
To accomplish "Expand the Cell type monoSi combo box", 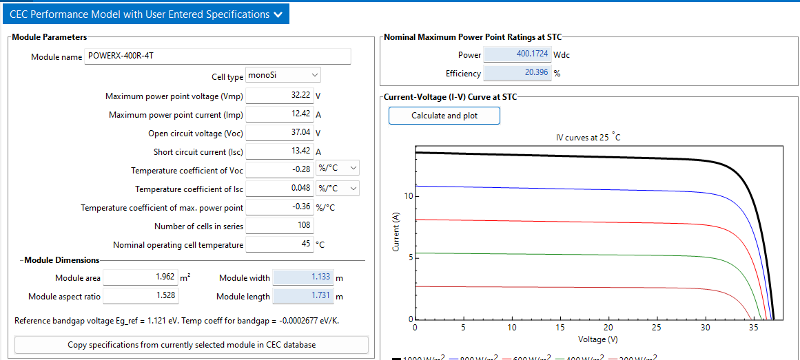I will click(283, 75).
